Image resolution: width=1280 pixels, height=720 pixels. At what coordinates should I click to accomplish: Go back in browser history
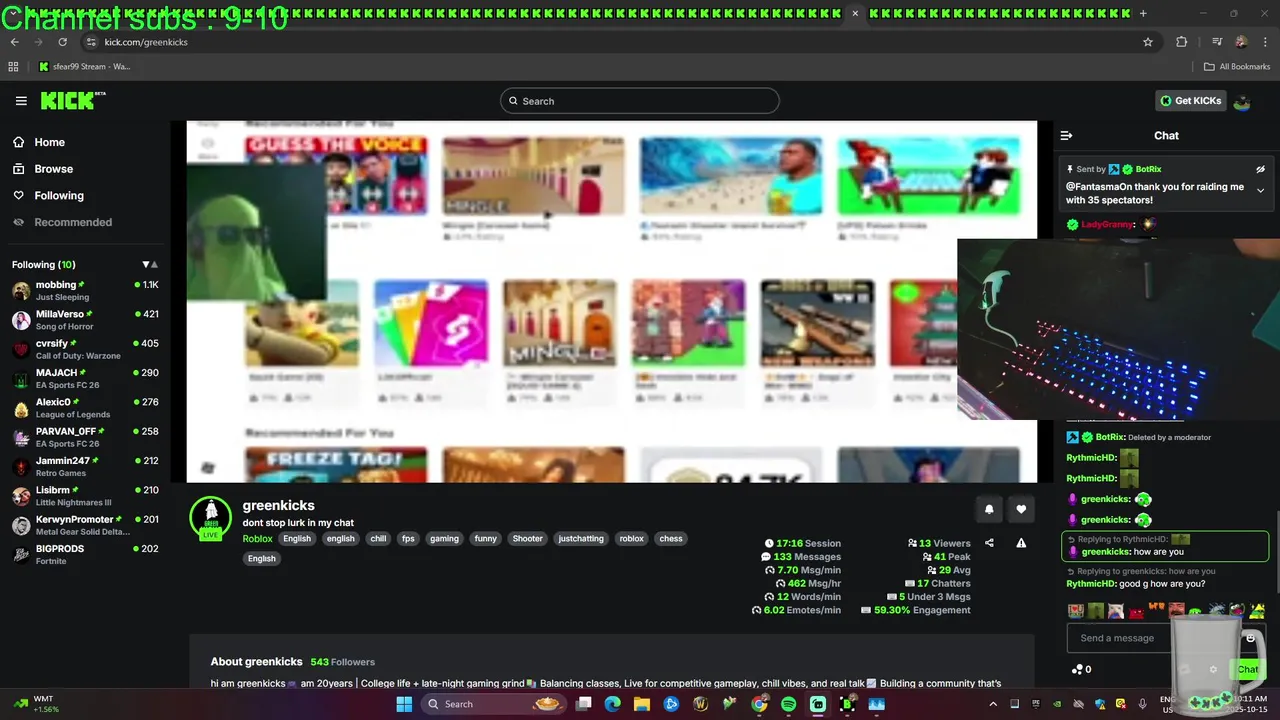click(15, 42)
